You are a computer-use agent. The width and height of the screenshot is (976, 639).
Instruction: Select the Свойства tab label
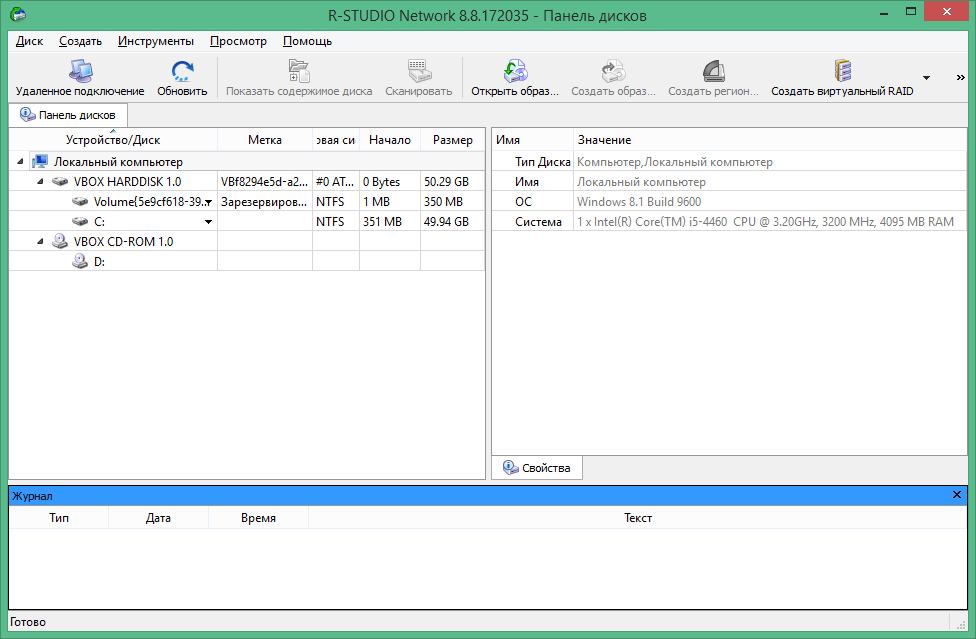pyautogui.click(x=546, y=468)
